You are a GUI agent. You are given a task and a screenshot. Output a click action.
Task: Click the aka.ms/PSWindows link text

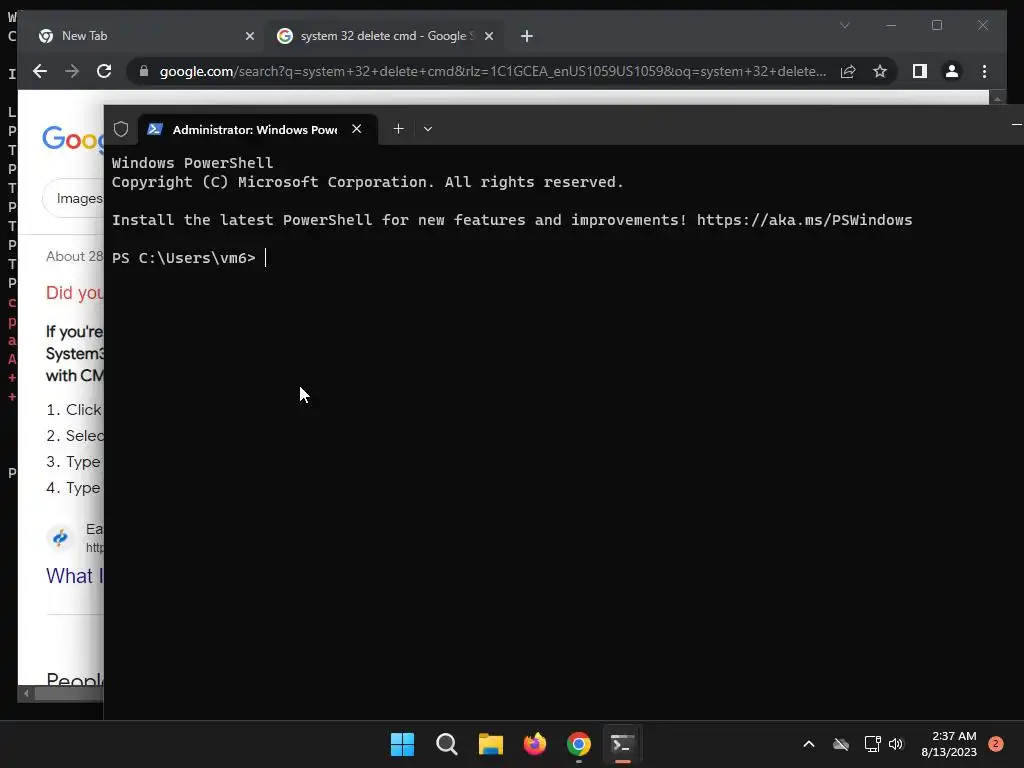[x=804, y=220]
